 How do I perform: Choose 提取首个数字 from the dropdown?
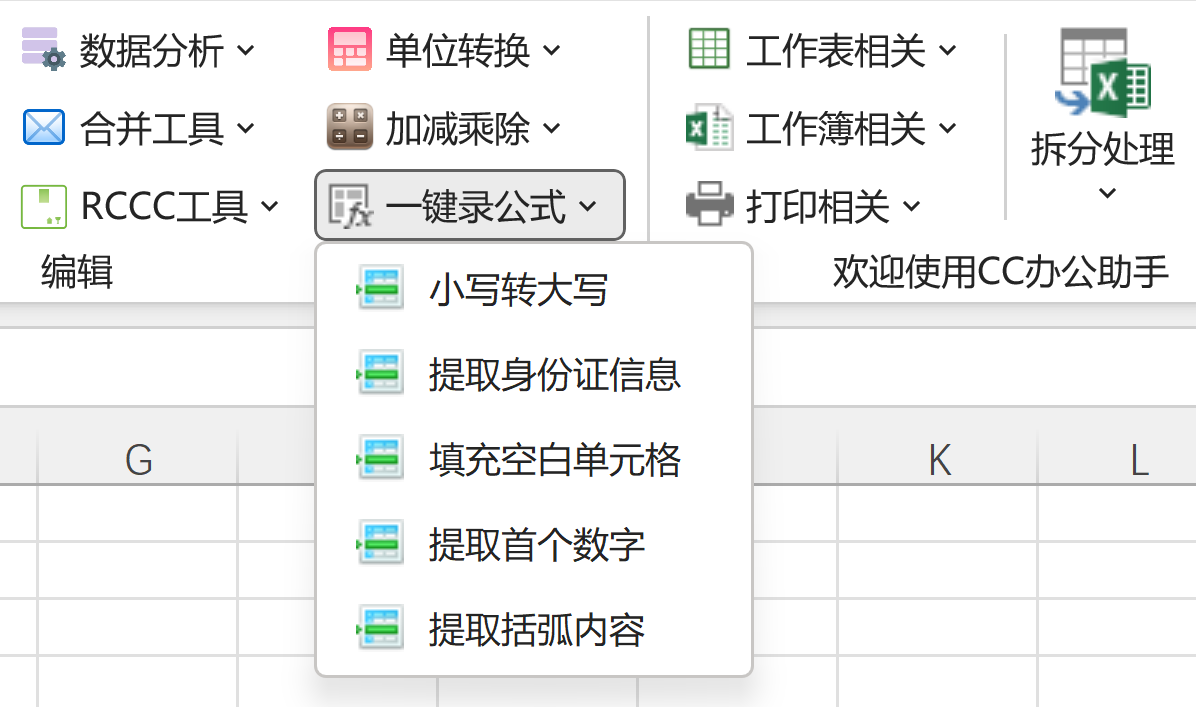click(536, 545)
